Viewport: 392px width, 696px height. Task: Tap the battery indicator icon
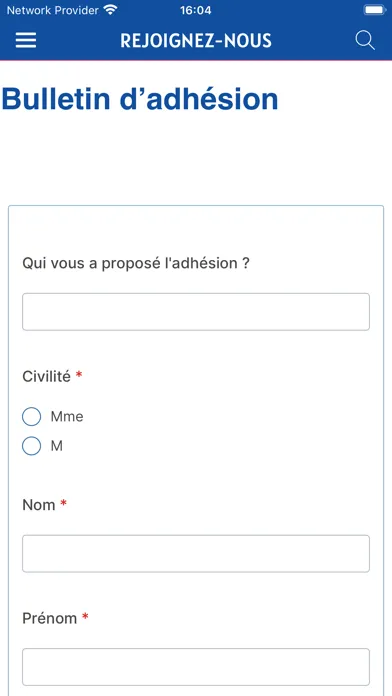(x=375, y=10)
